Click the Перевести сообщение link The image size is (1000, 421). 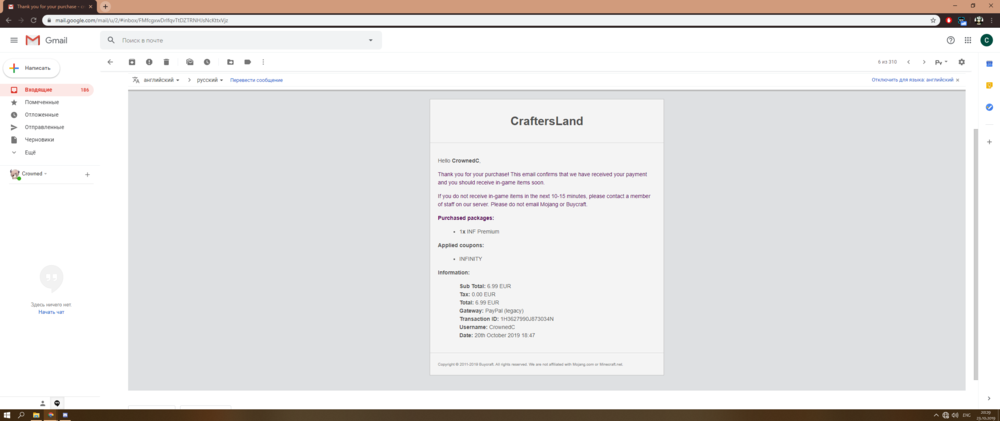point(256,80)
